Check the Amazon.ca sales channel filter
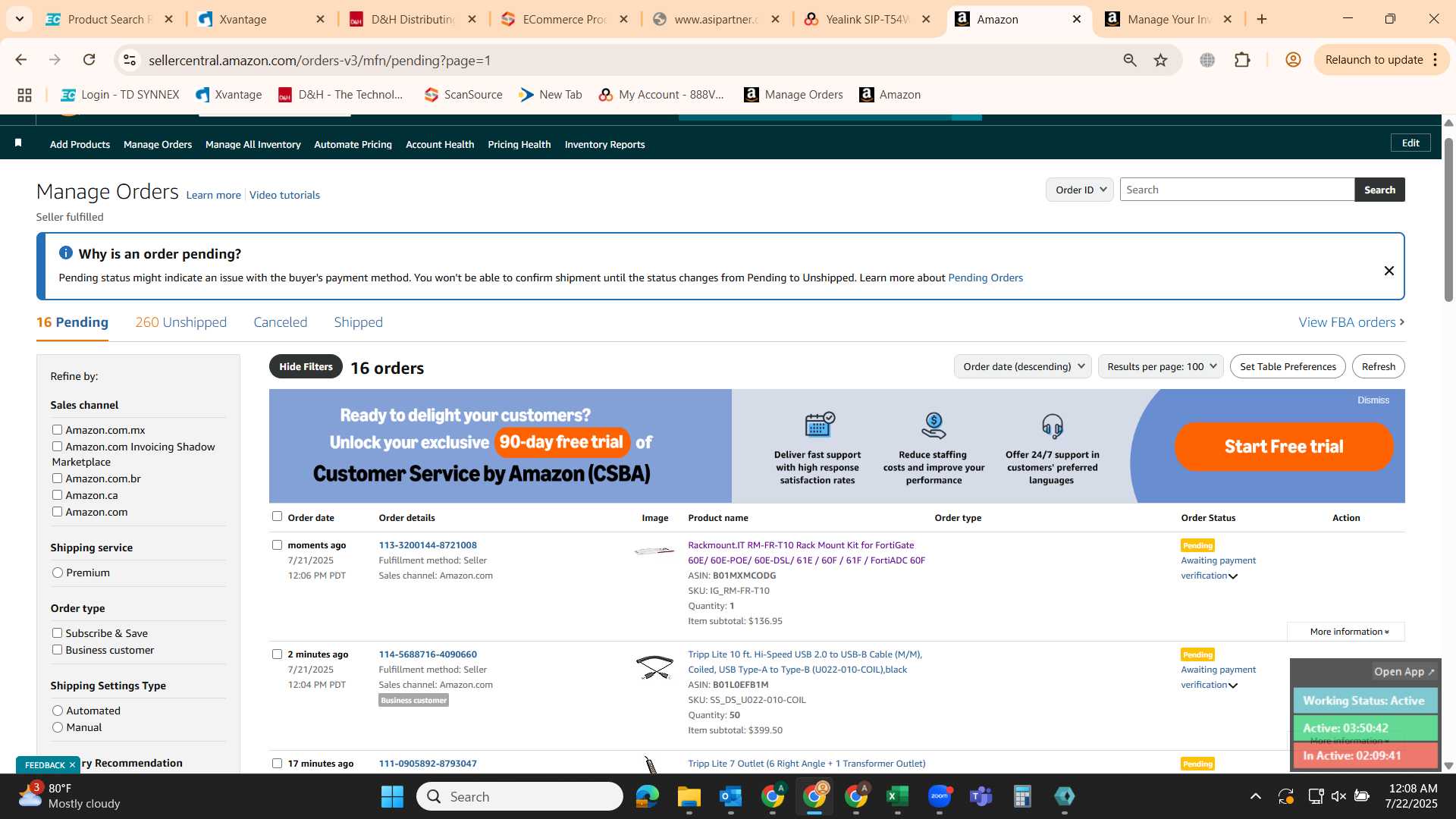 [x=57, y=494]
